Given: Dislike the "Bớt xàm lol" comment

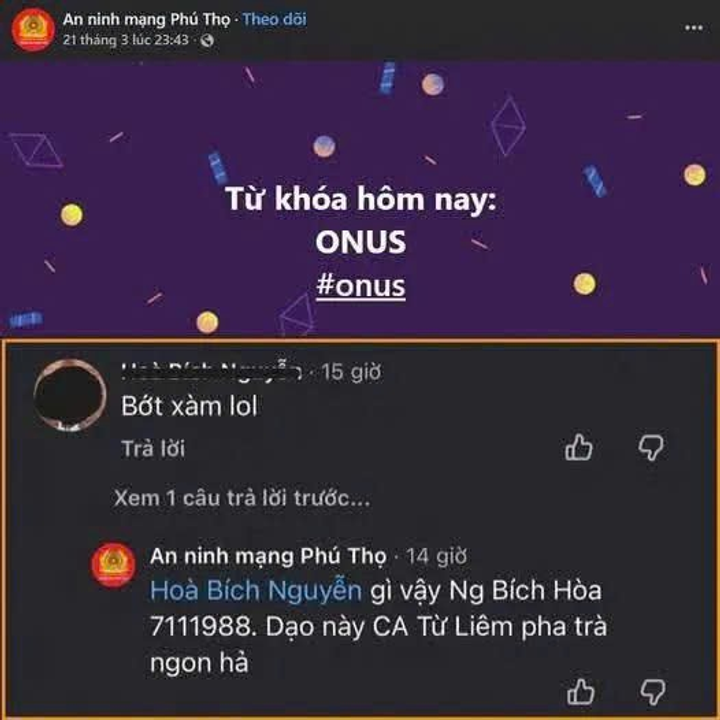Looking at the screenshot, I should pyautogui.click(x=651, y=448).
